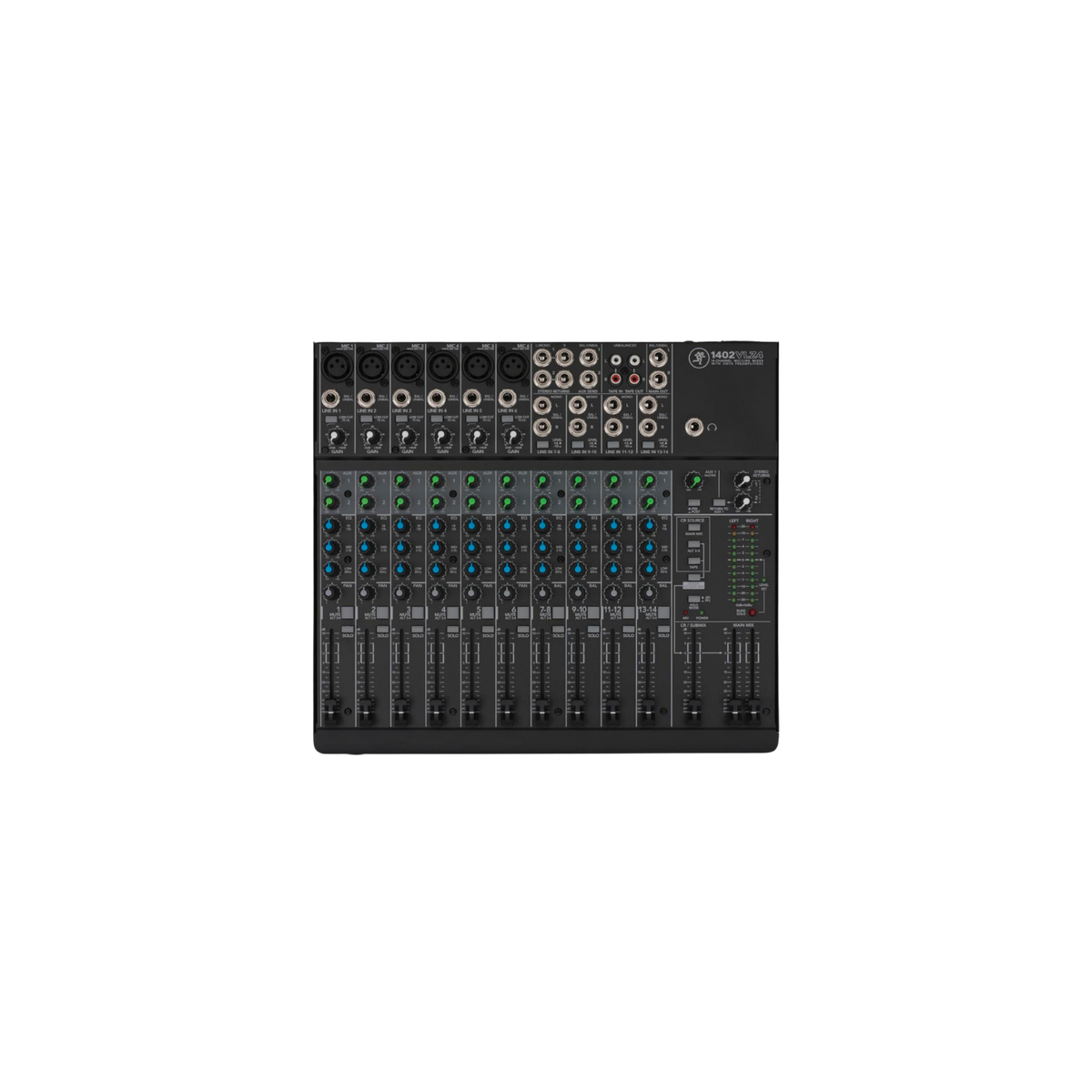Click channel 2 blue HI EQ knob
This screenshot has height=1092, width=1092.
366,525
